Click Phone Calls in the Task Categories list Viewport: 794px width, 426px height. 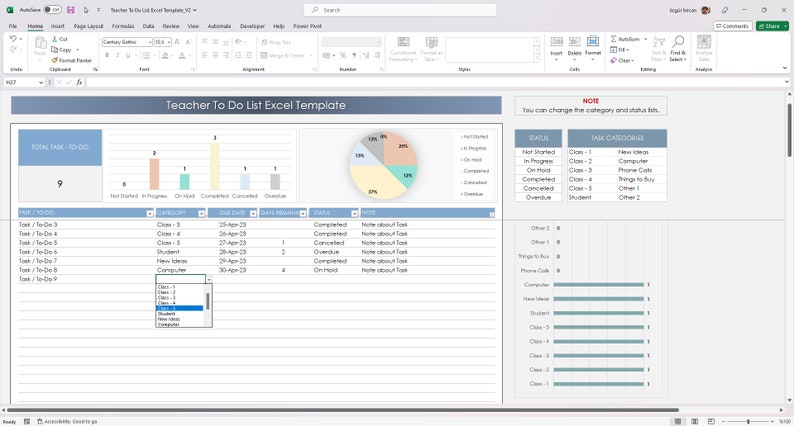(x=635, y=170)
